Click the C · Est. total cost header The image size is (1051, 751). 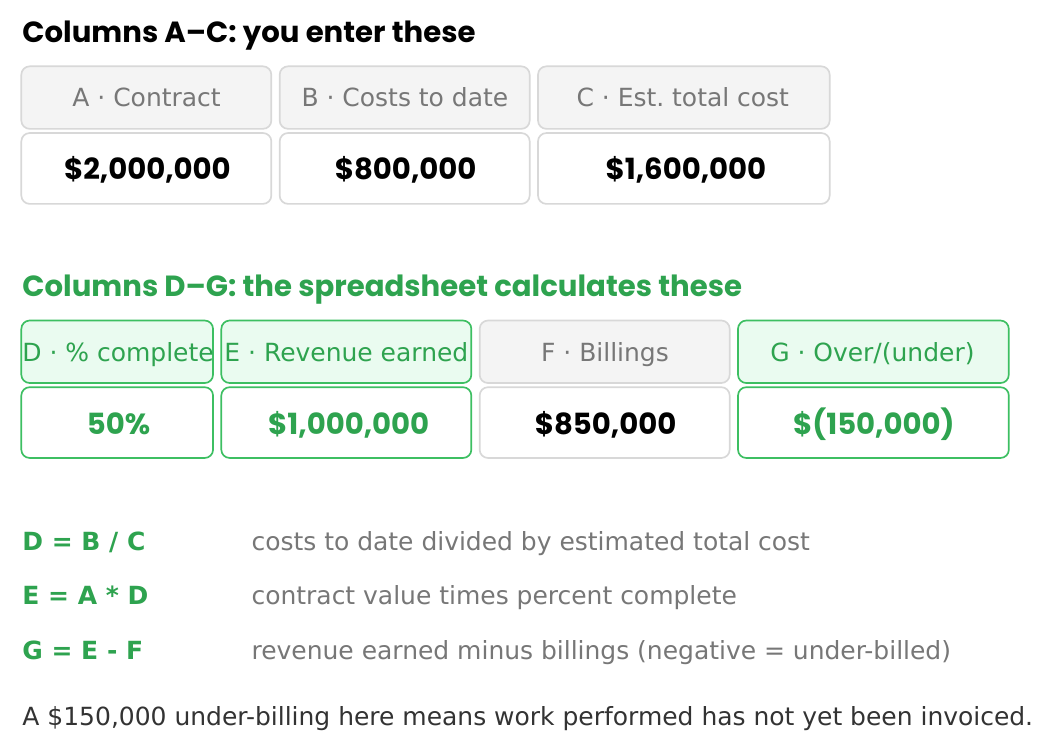[x=684, y=97]
